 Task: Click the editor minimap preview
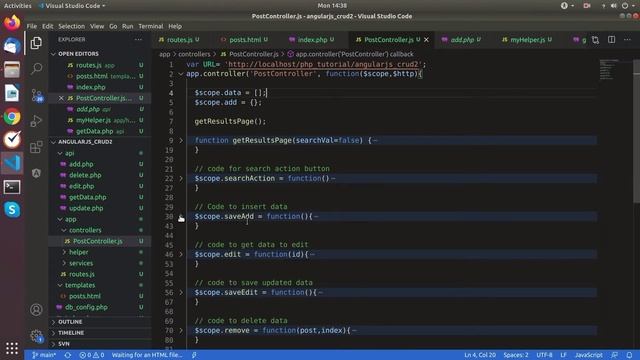tap(610, 70)
